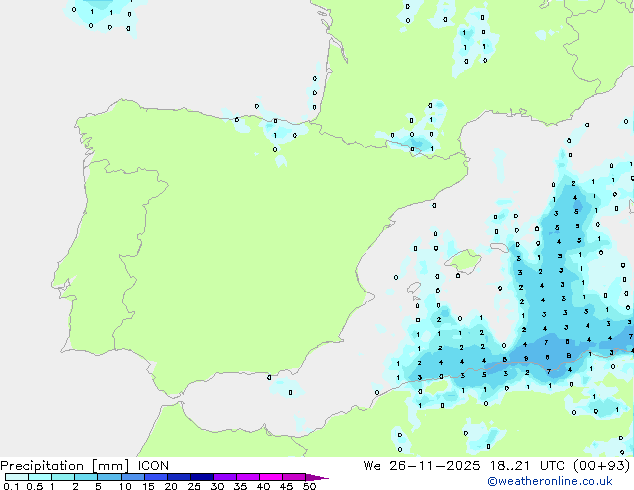Click the 'Precipitation [mm]' title text
This screenshot has height=490, width=634.
click(64, 466)
